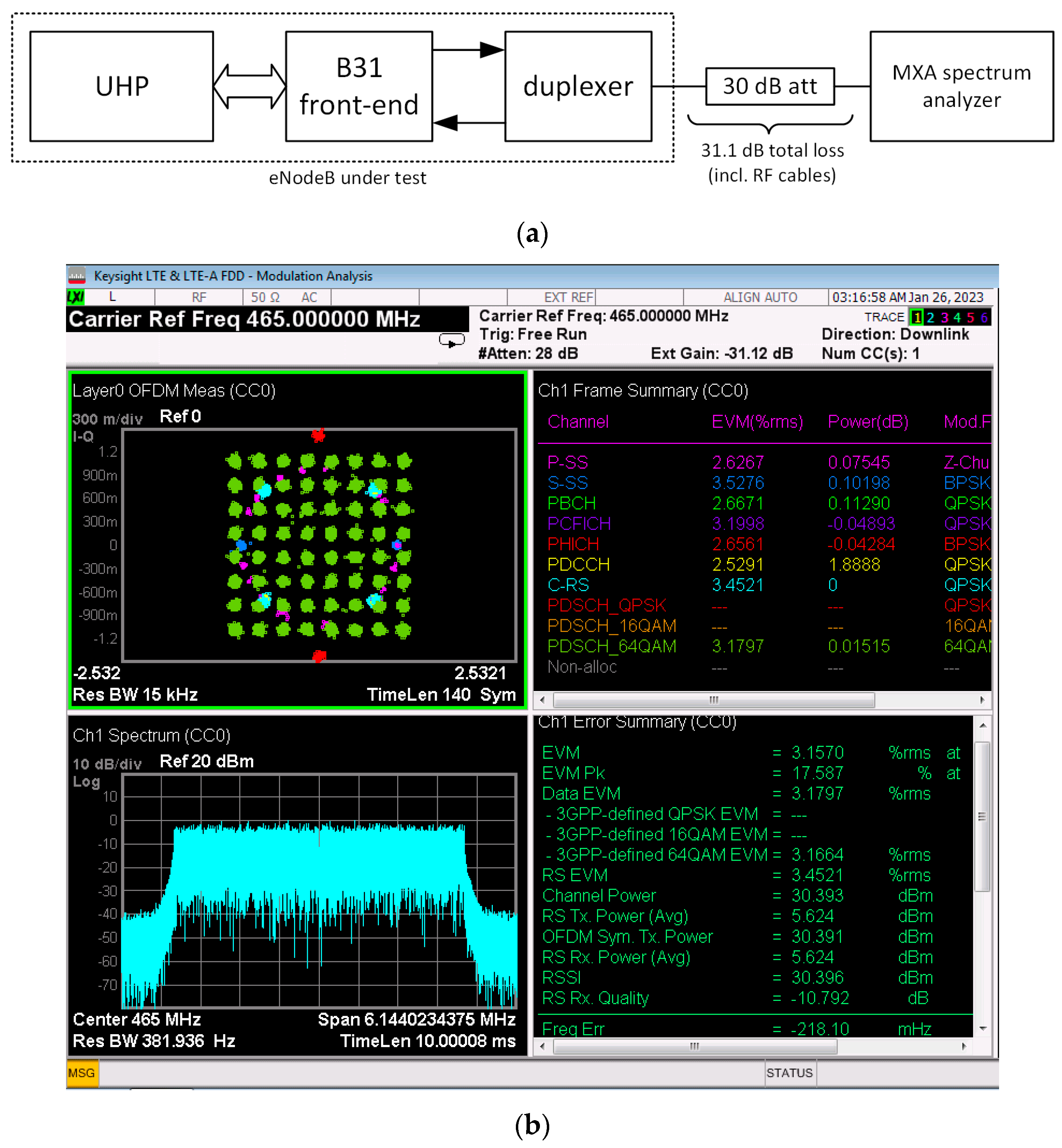Select trace number 1 indicator

click(917, 317)
